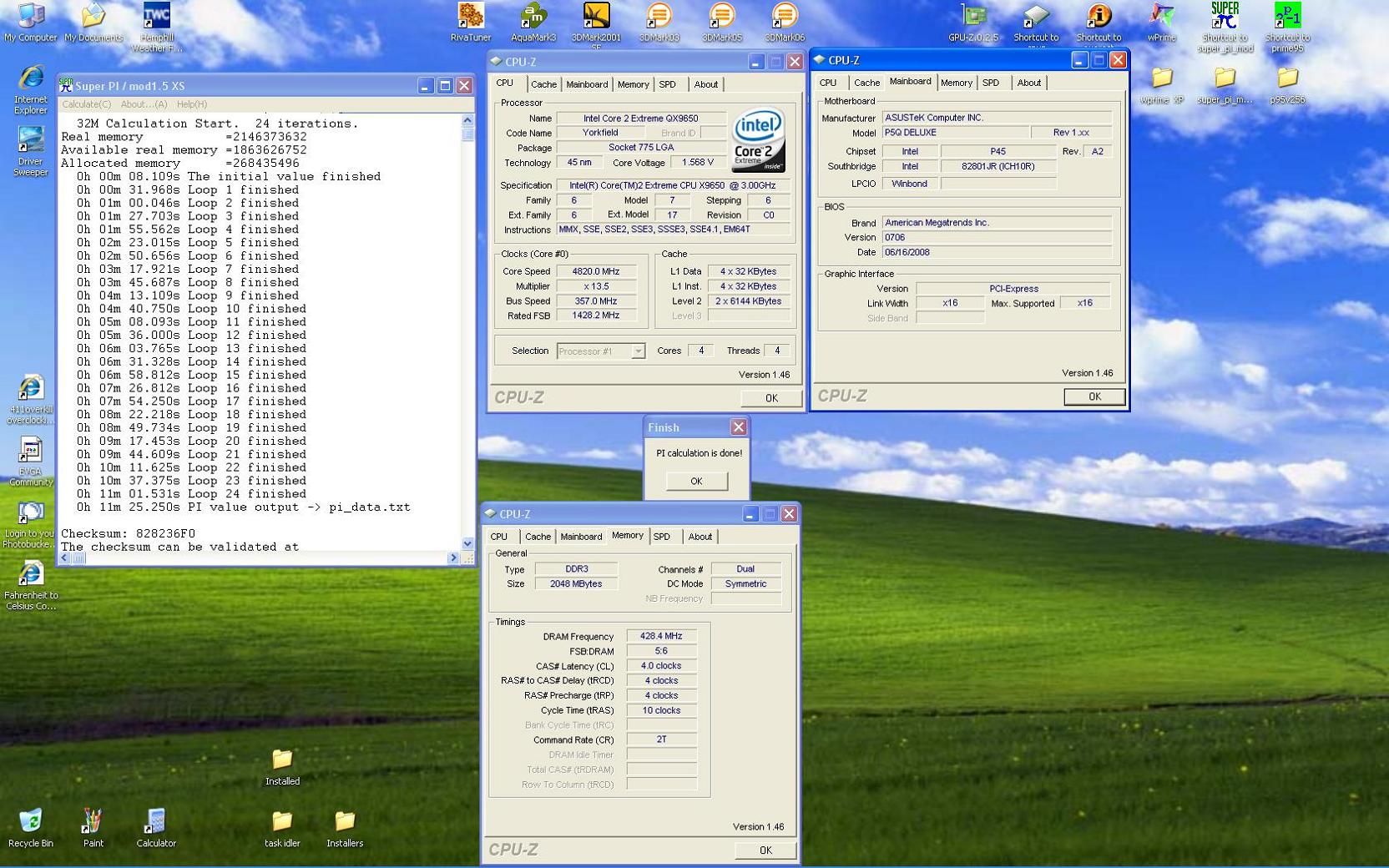This screenshot has height=868, width=1389.
Task: Launch wPrime desktop shortcut
Action: 1161,23
